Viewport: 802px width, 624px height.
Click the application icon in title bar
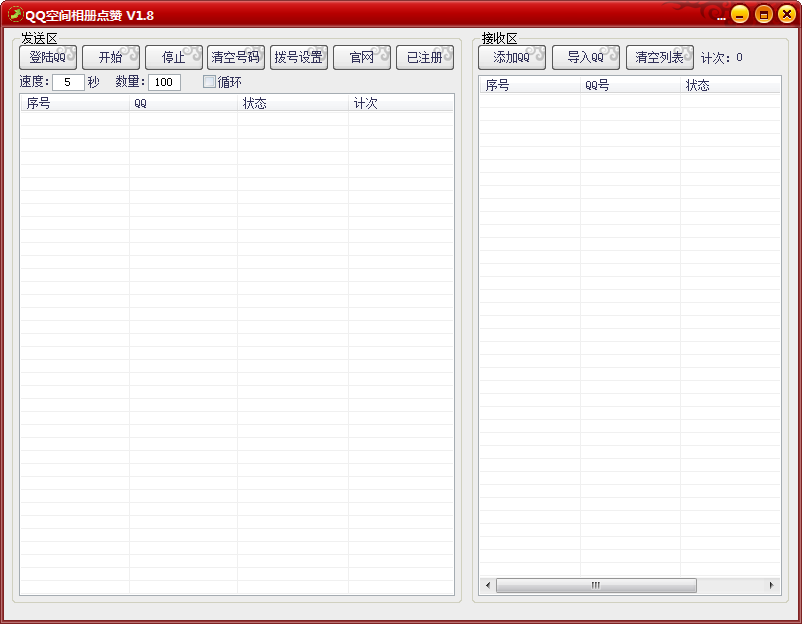(x=15, y=14)
